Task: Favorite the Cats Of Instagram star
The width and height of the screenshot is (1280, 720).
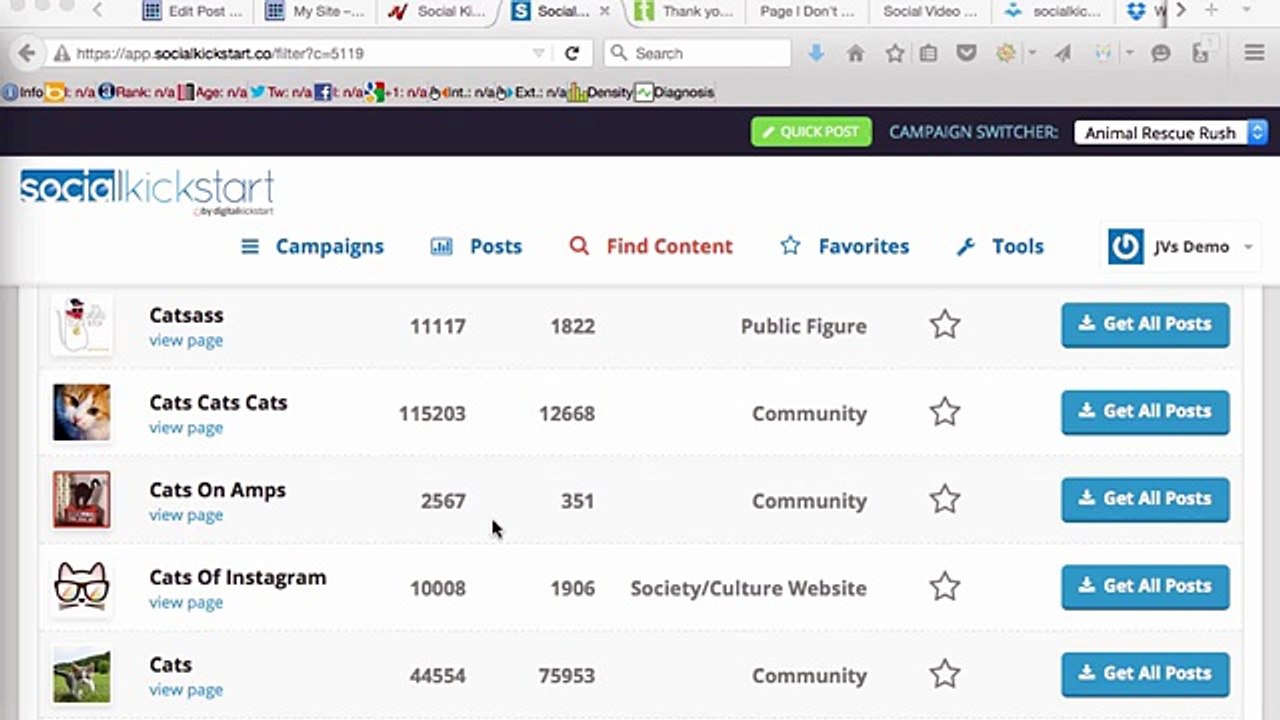Action: point(945,587)
